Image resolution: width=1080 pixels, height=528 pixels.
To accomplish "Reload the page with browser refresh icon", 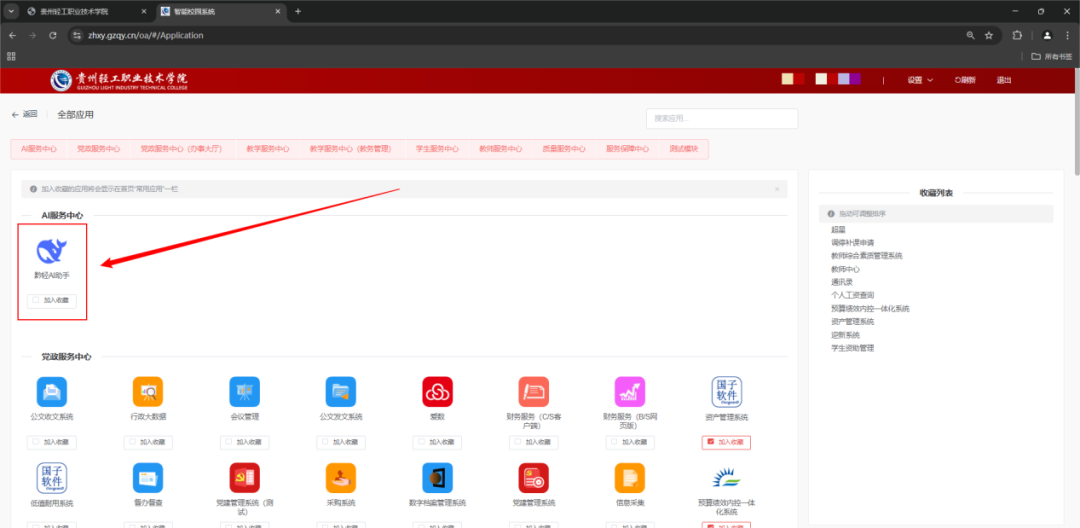I will coord(52,35).
